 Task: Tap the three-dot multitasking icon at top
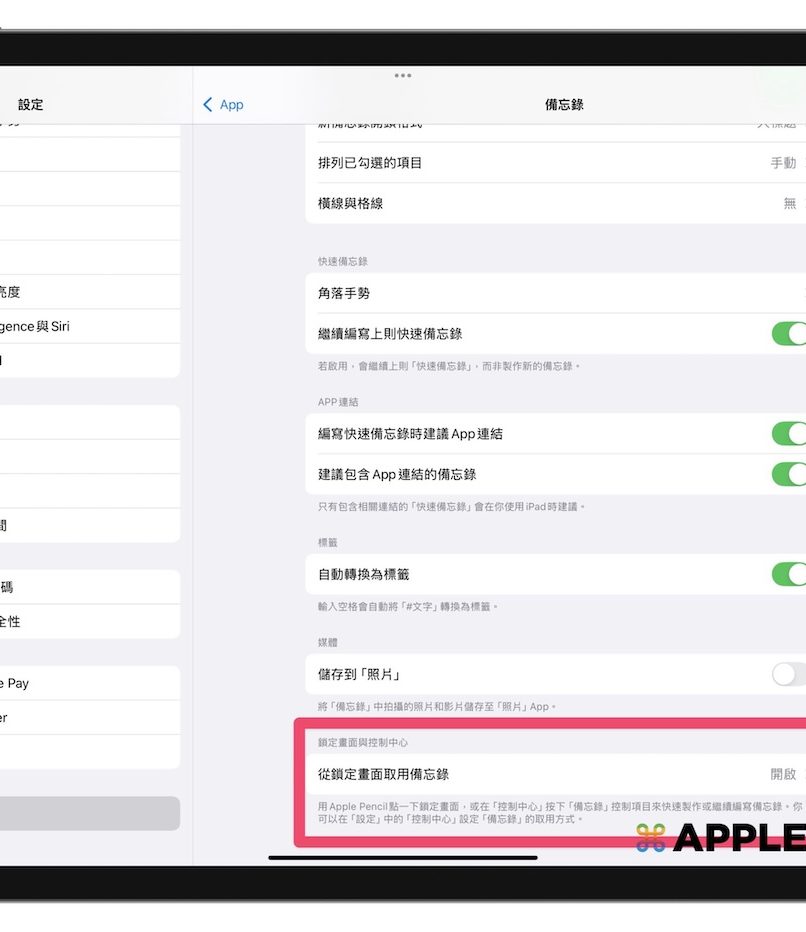pos(403,76)
